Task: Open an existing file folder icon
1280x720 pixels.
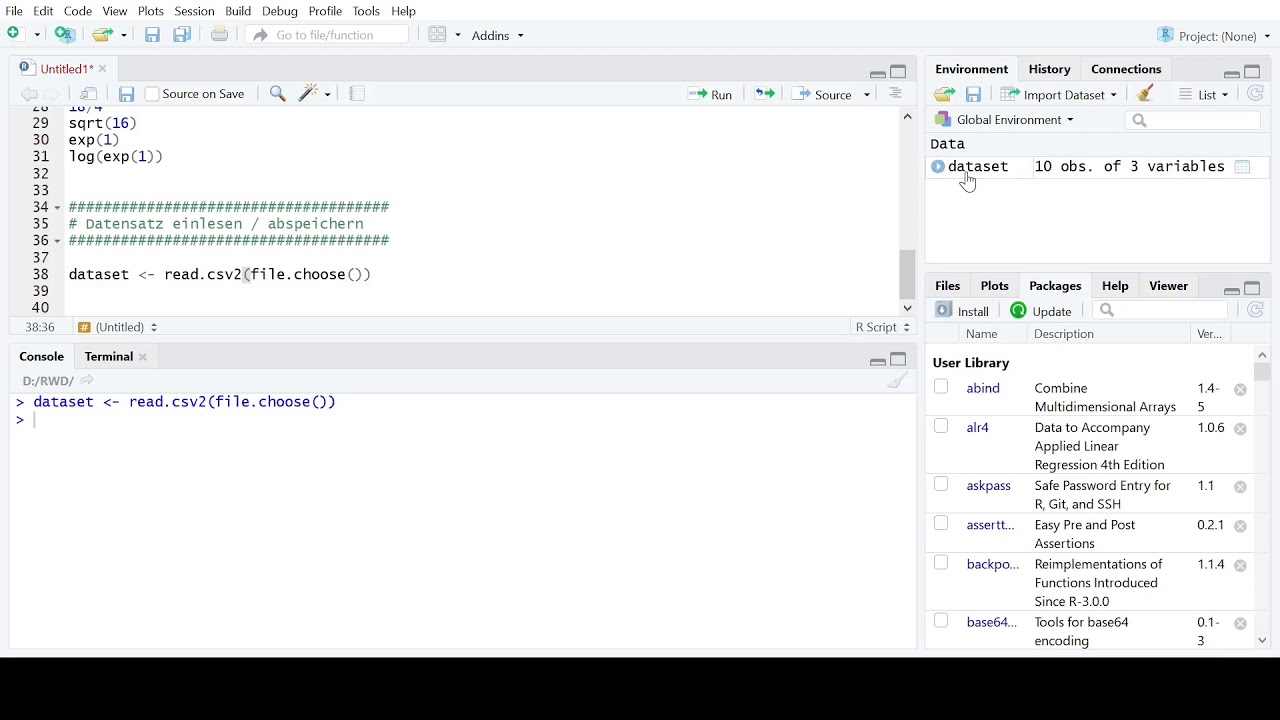Action: pos(102,35)
